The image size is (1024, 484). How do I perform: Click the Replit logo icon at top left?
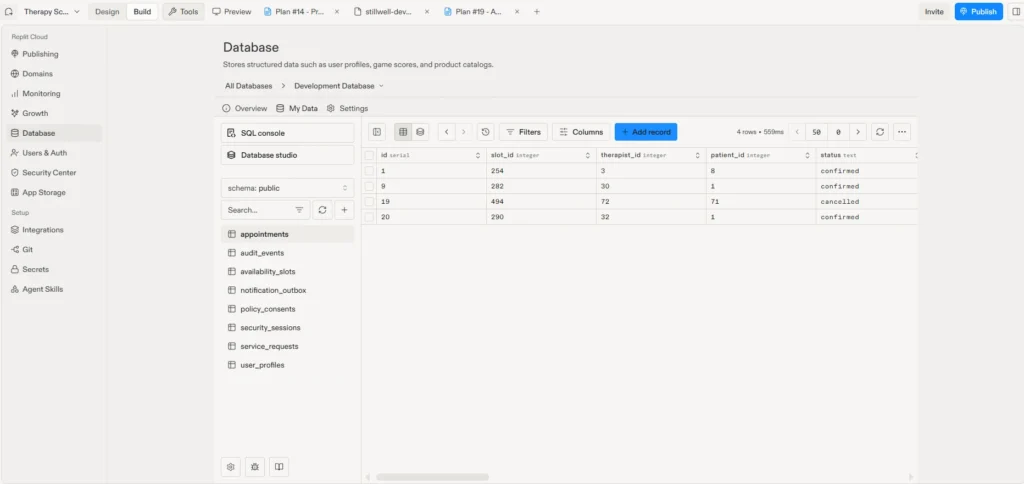pyautogui.click(x=9, y=12)
